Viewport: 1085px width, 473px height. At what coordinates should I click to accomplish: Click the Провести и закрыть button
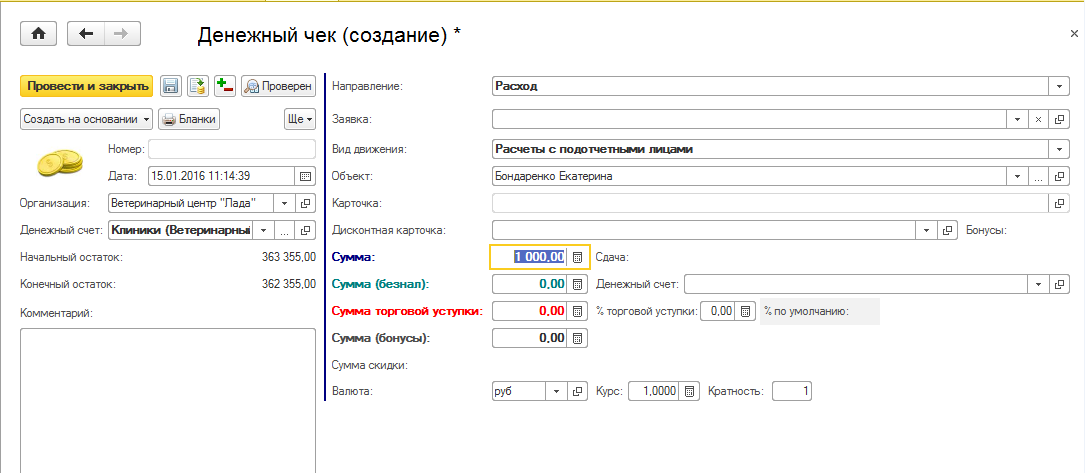(87, 87)
